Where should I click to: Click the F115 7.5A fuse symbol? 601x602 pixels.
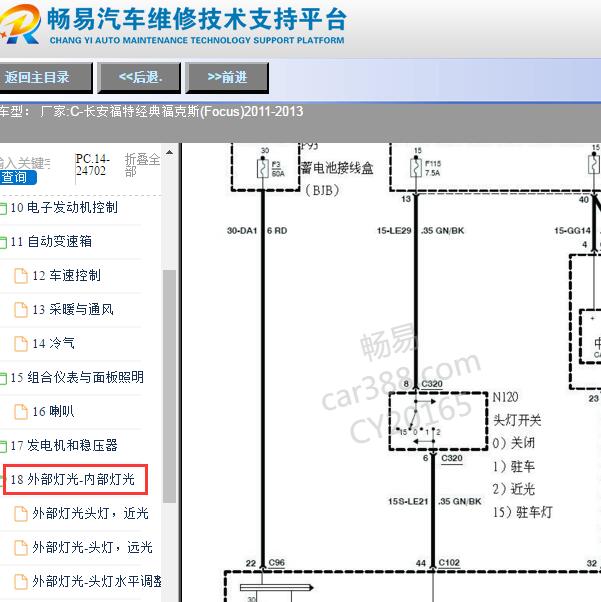[416, 168]
